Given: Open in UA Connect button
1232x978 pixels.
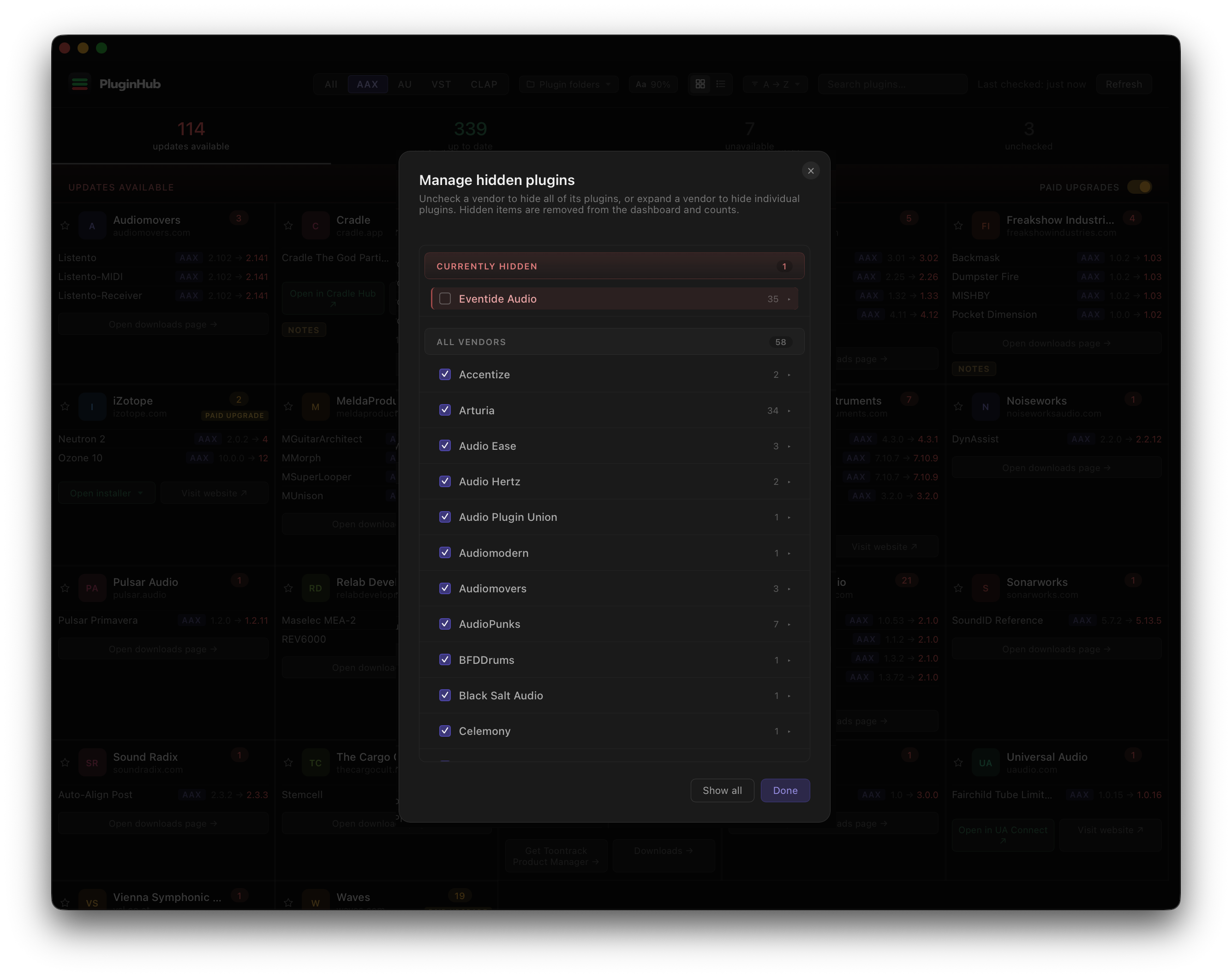Looking at the screenshot, I should click(x=1002, y=835).
